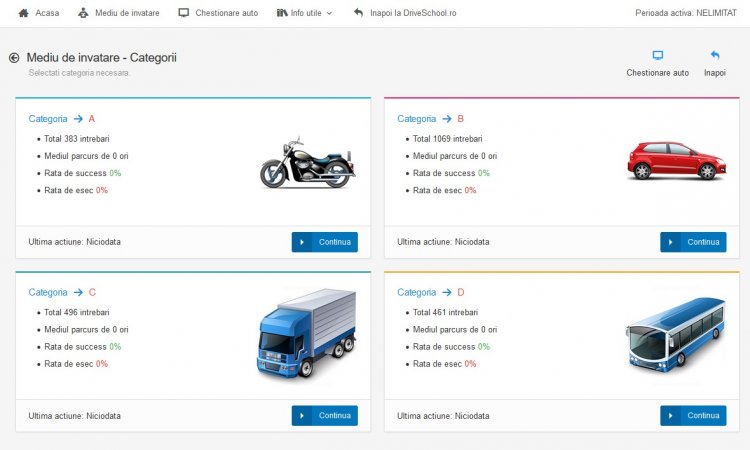This screenshot has width=750, height=450.
Task: Click the red letter D in card heading
Action: (461, 292)
